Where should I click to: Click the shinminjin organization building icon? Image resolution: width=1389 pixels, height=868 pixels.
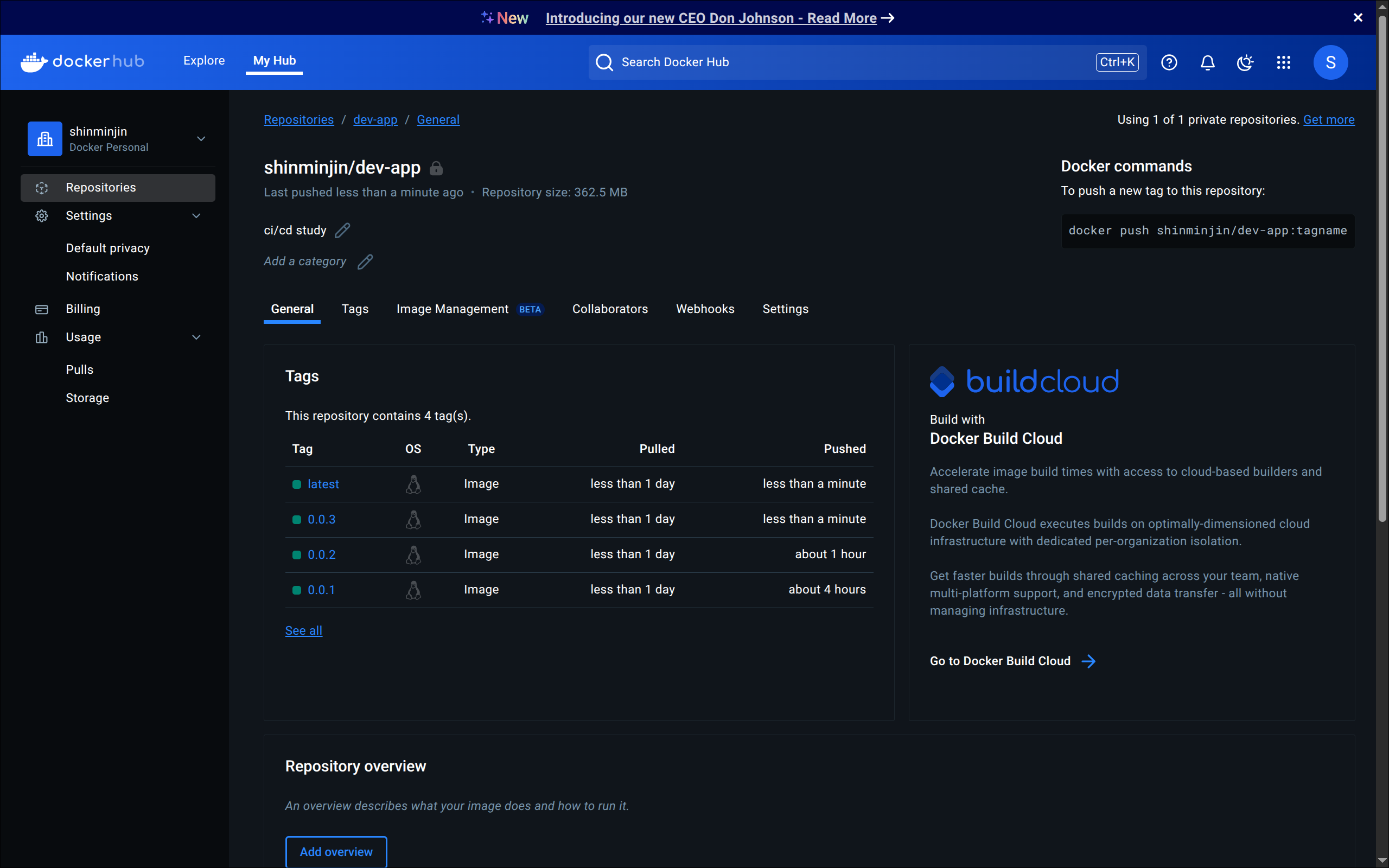point(45,138)
